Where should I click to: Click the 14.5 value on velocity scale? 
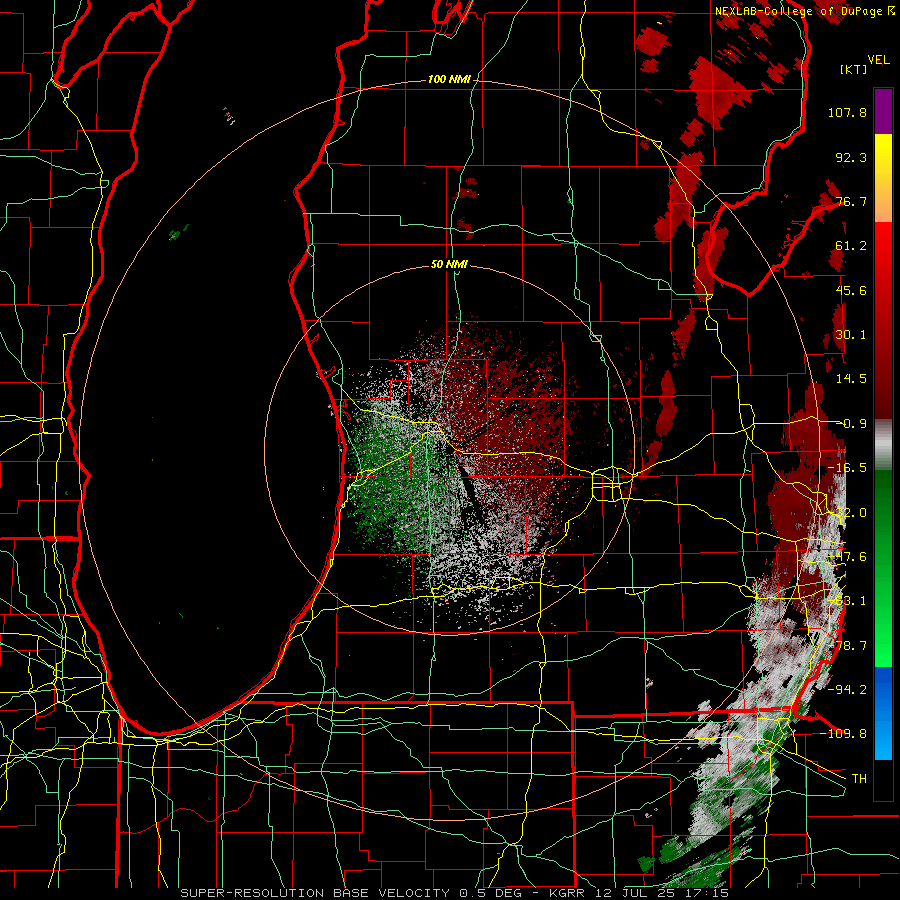click(851, 379)
